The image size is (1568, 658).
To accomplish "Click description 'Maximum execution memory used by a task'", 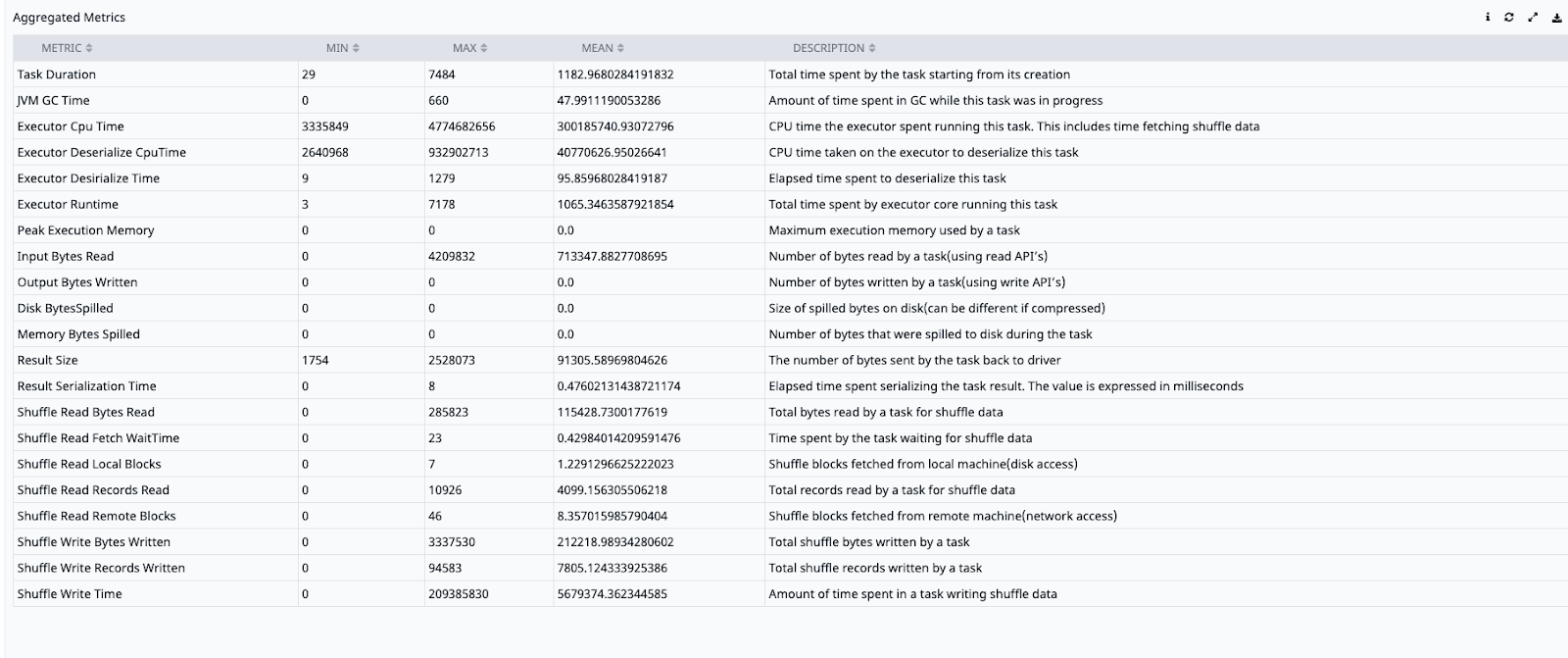I will (x=894, y=230).
